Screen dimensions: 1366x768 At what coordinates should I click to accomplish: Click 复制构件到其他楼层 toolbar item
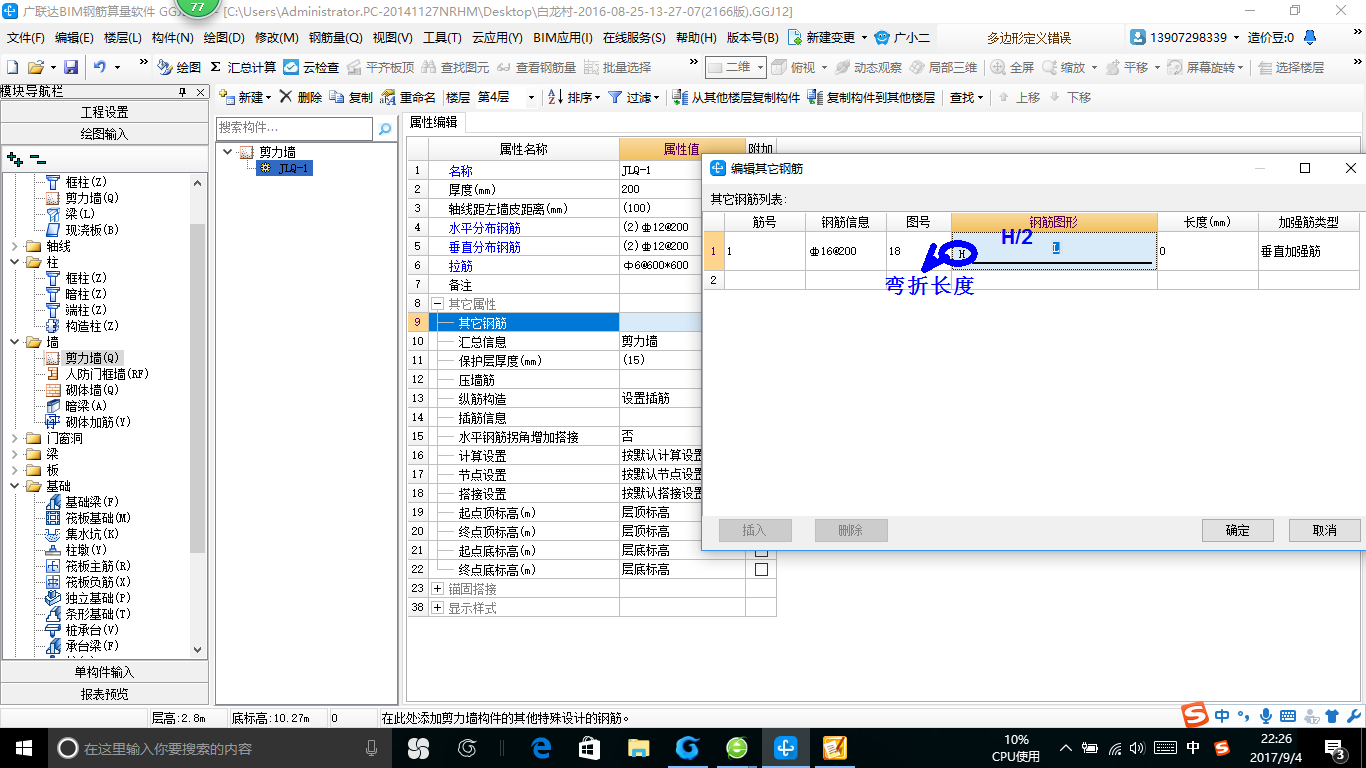click(871, 97)
